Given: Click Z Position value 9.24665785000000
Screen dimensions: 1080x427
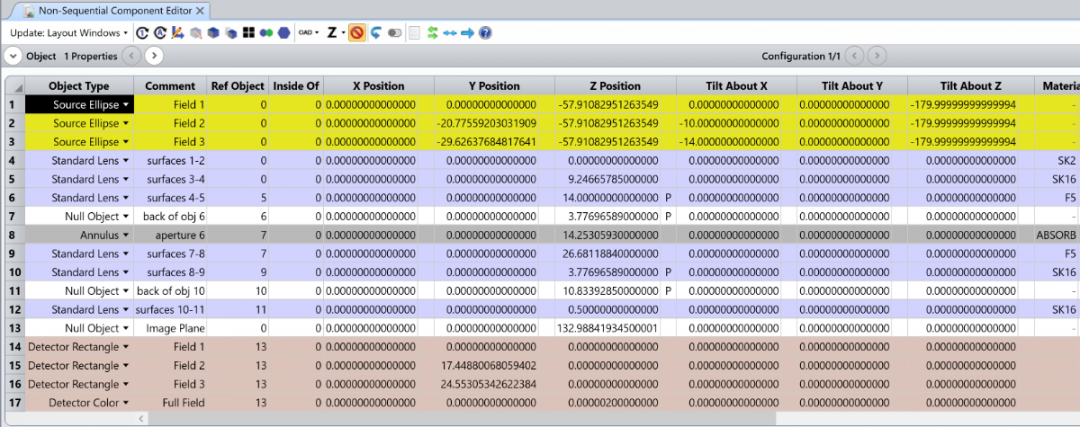Looking at the screenshot, I should pos(615,179).
